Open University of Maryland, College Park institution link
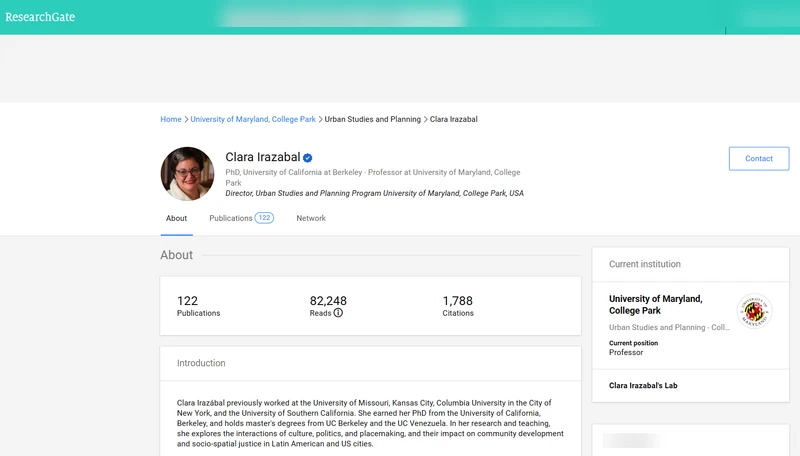Viewport: 800px width, 456px height. [656, 305]
